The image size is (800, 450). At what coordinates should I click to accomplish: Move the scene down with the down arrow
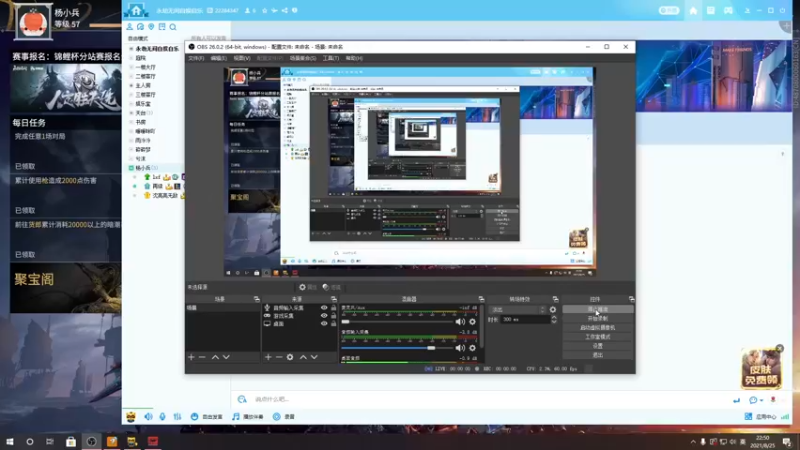tap(226, 357)
